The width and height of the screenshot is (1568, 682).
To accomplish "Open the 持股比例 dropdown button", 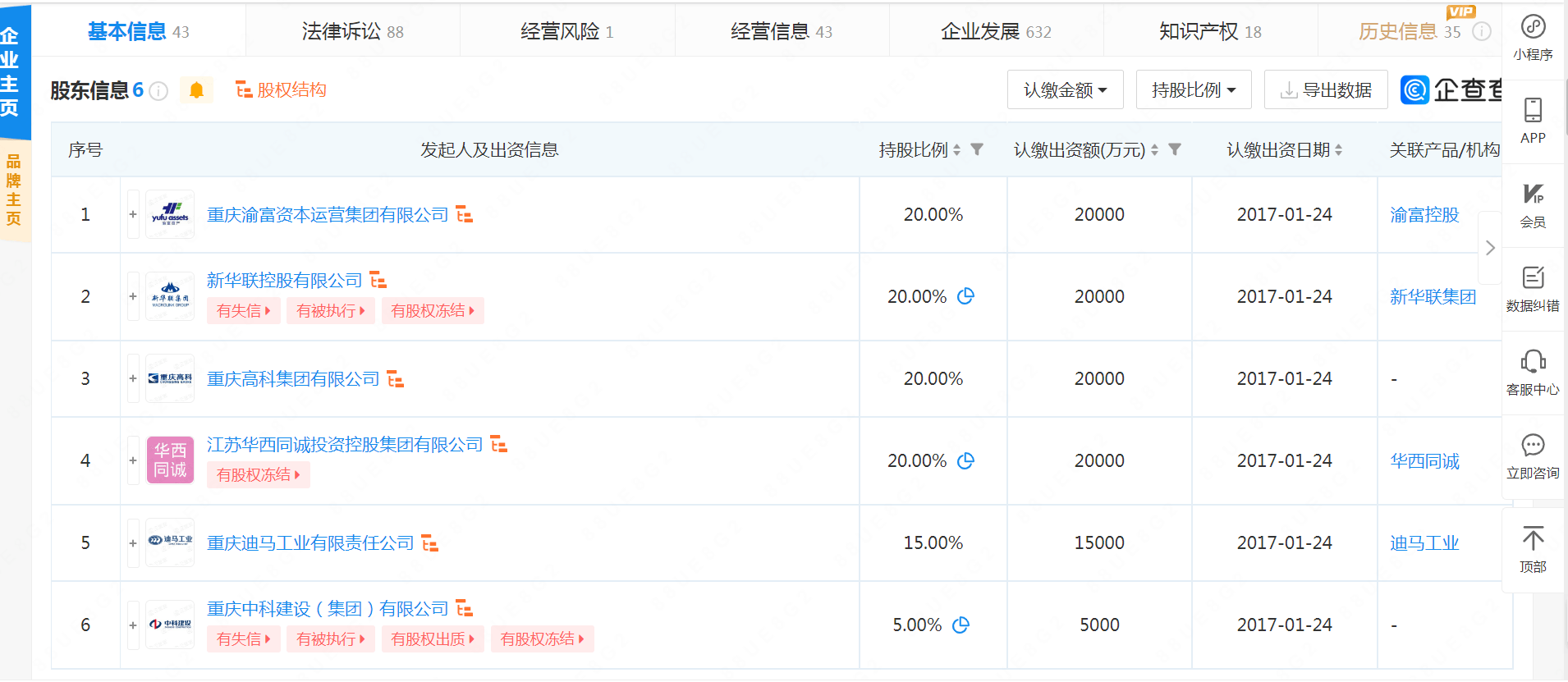I will 1194,89.
